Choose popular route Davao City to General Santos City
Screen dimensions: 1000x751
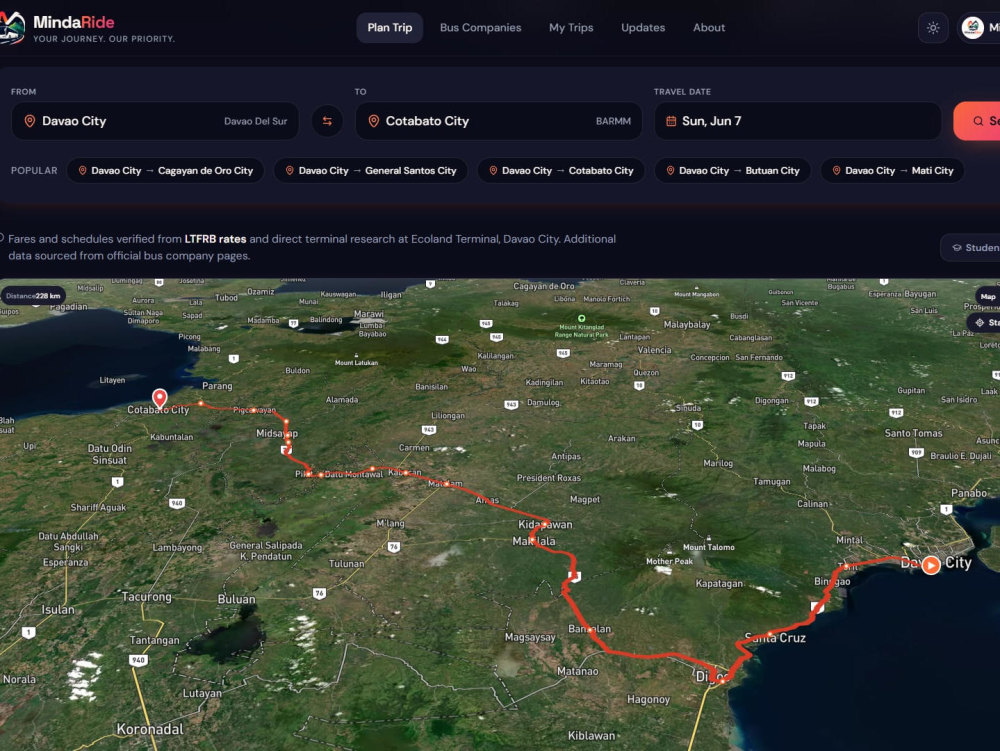[371, 171]
